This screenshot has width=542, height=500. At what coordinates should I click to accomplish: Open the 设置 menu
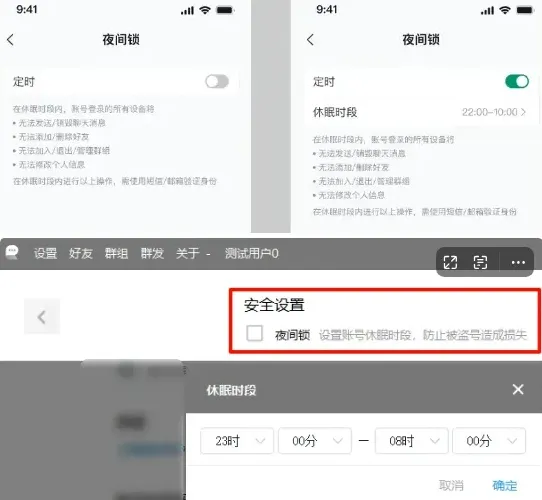pos(45,253)
